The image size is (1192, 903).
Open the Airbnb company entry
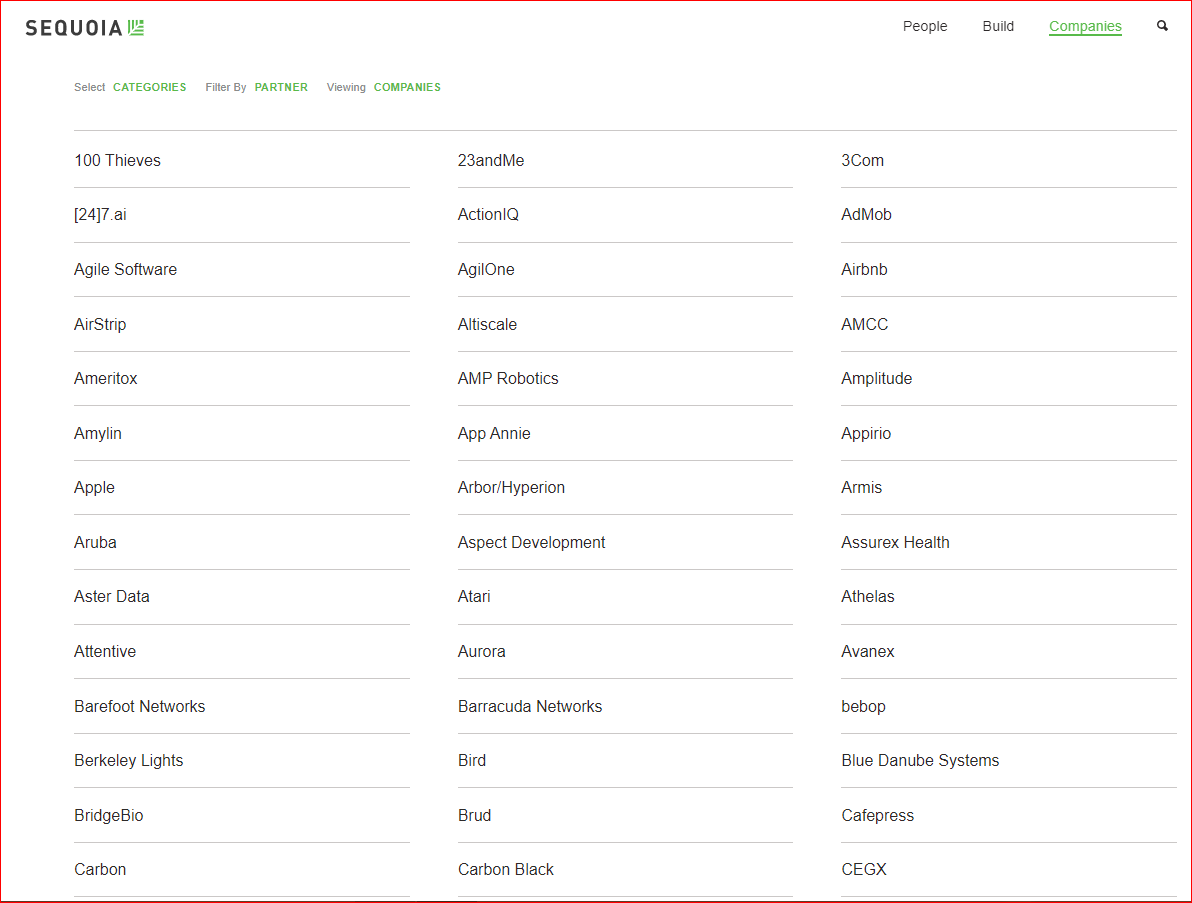[x=864, y=269]
